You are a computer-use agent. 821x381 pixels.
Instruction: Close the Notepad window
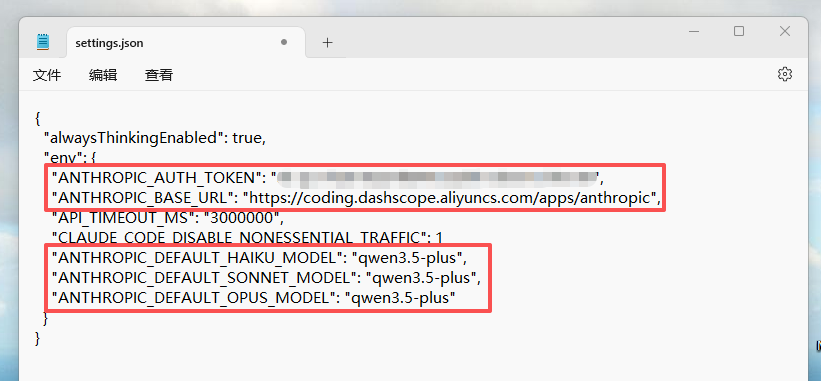click(x=784, y=31)
